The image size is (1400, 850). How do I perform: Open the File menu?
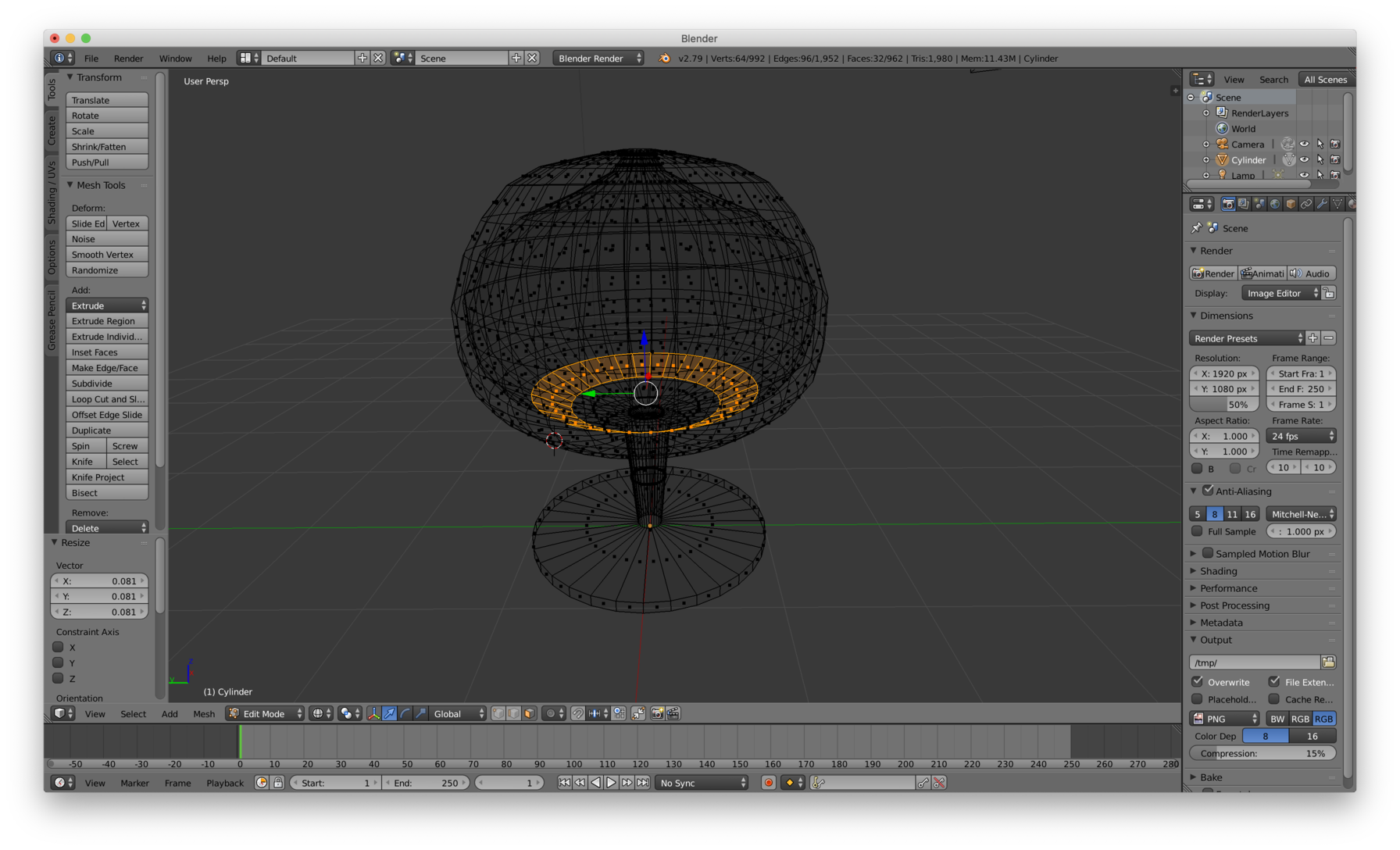[x=91, y=59]
